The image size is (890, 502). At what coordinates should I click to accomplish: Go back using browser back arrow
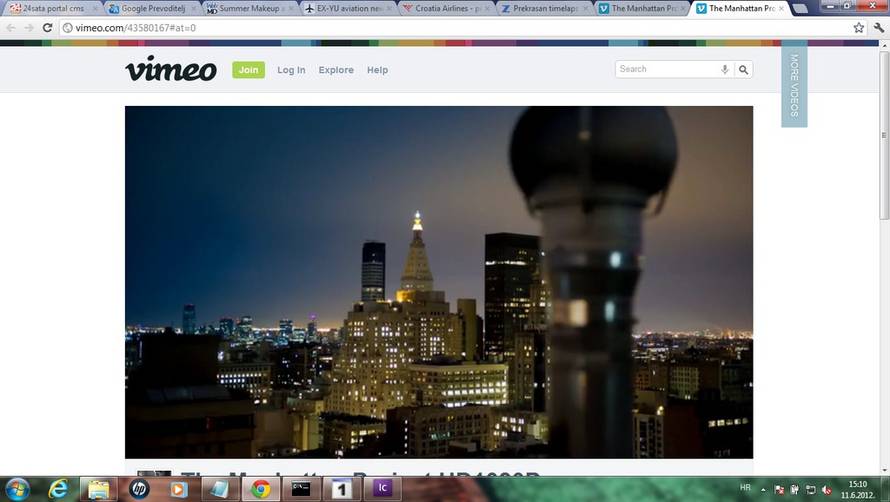coord(11,27)
